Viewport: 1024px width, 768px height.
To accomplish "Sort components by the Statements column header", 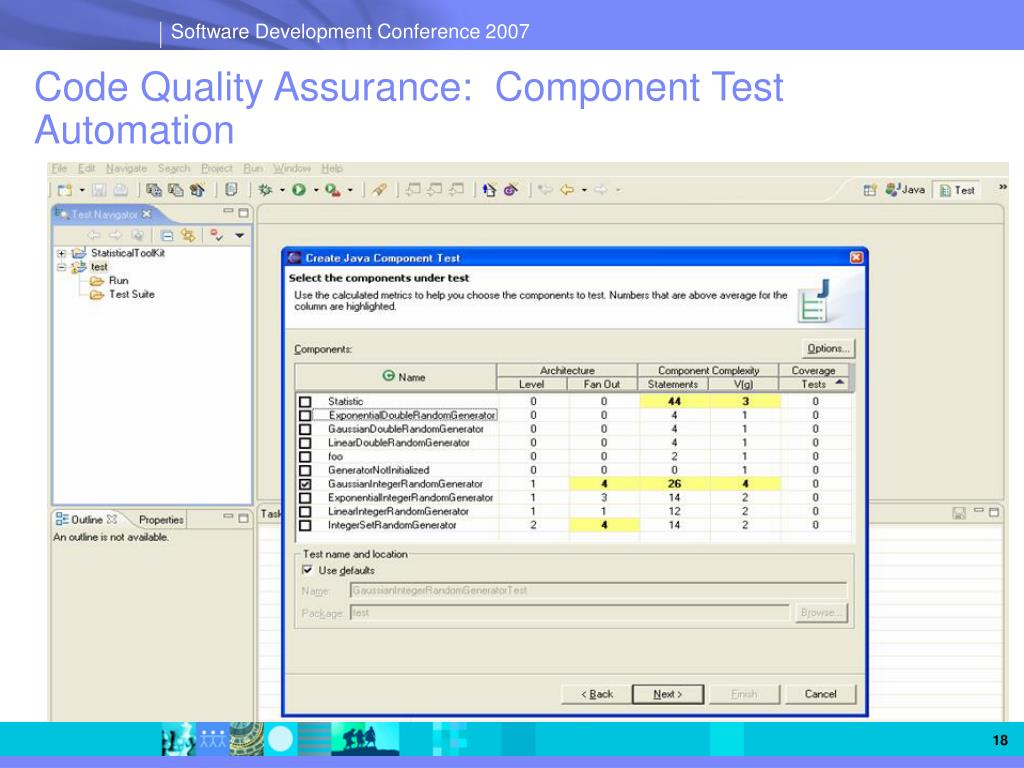I will 673,384.
